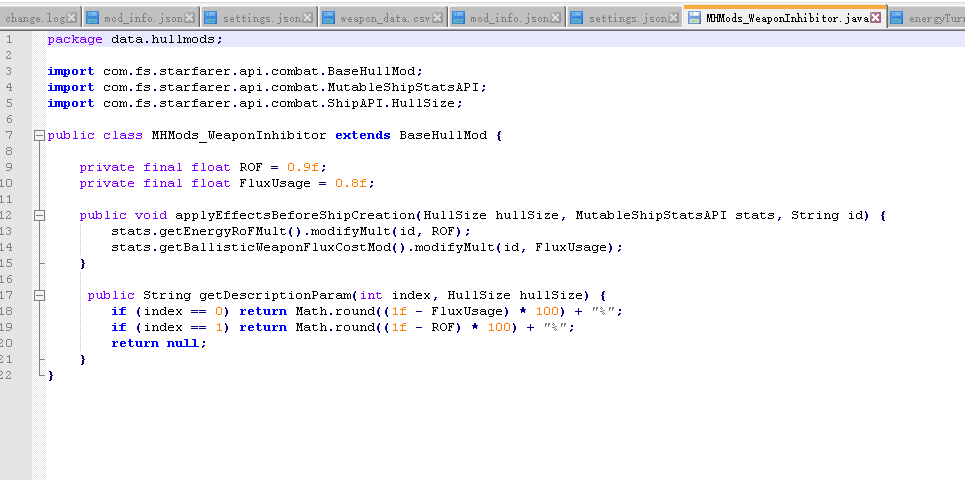Click line number 12 in the margin
The height and width of the screenshot is (480, 965).
click(8, 215)
